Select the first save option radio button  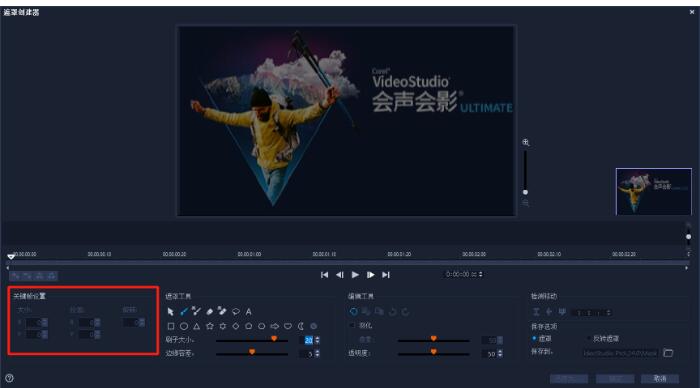pos(534,338)
